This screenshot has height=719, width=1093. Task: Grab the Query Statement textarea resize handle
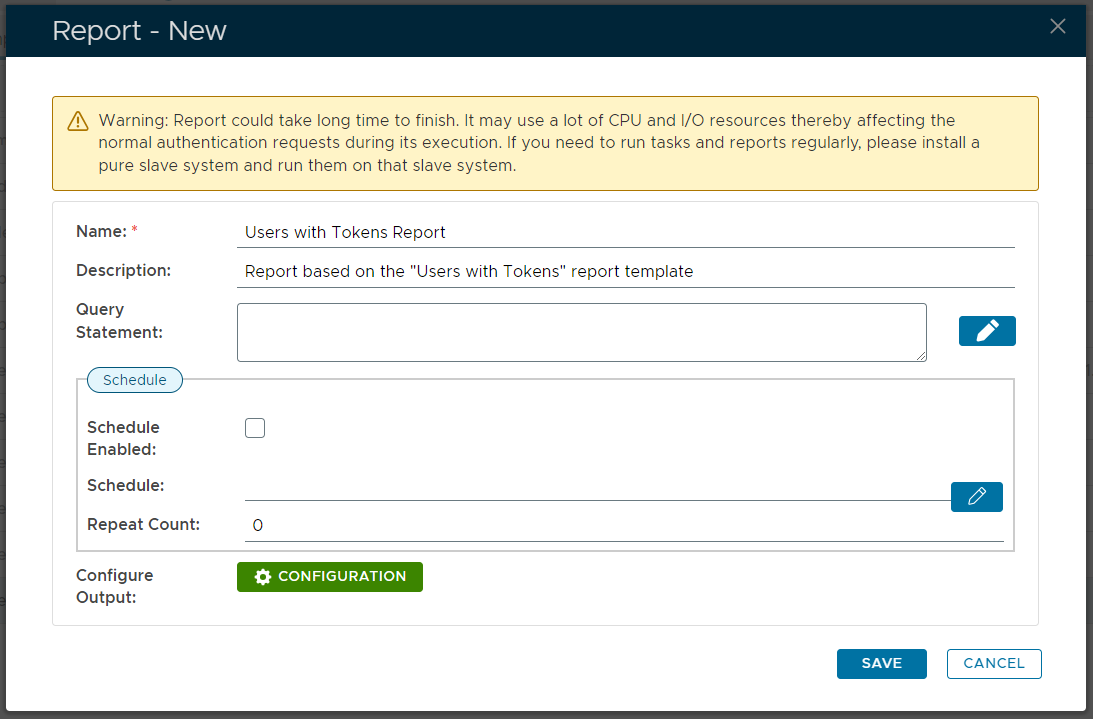point(921,355)
